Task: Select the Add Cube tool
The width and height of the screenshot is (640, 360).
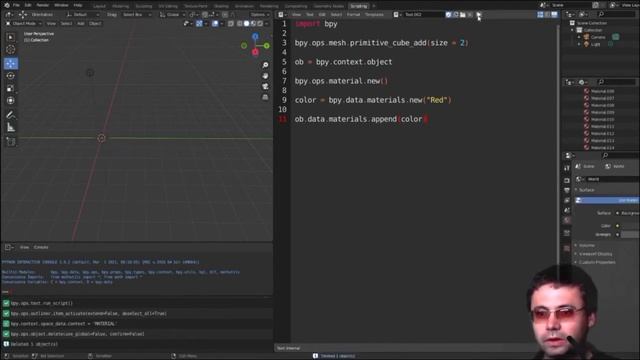Action: [x=11, y=142]
